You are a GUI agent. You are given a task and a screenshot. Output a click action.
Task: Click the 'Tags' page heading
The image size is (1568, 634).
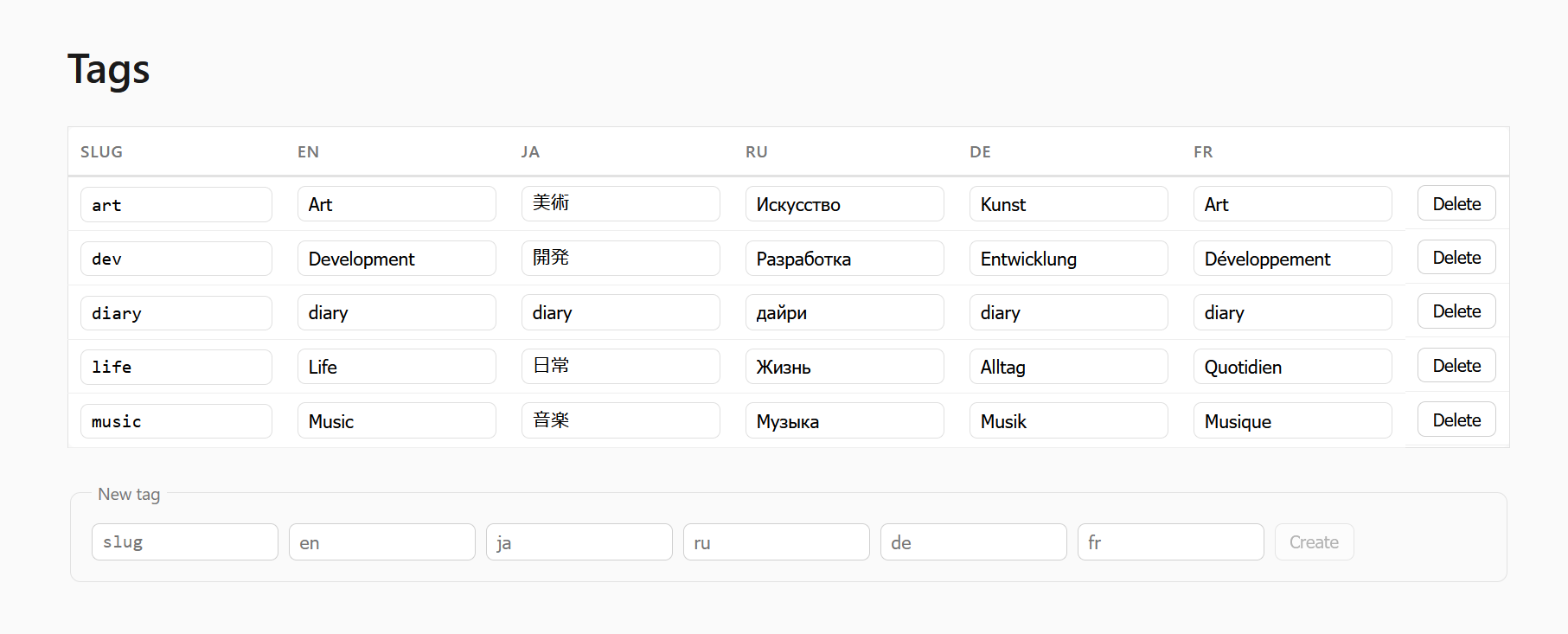109,69
